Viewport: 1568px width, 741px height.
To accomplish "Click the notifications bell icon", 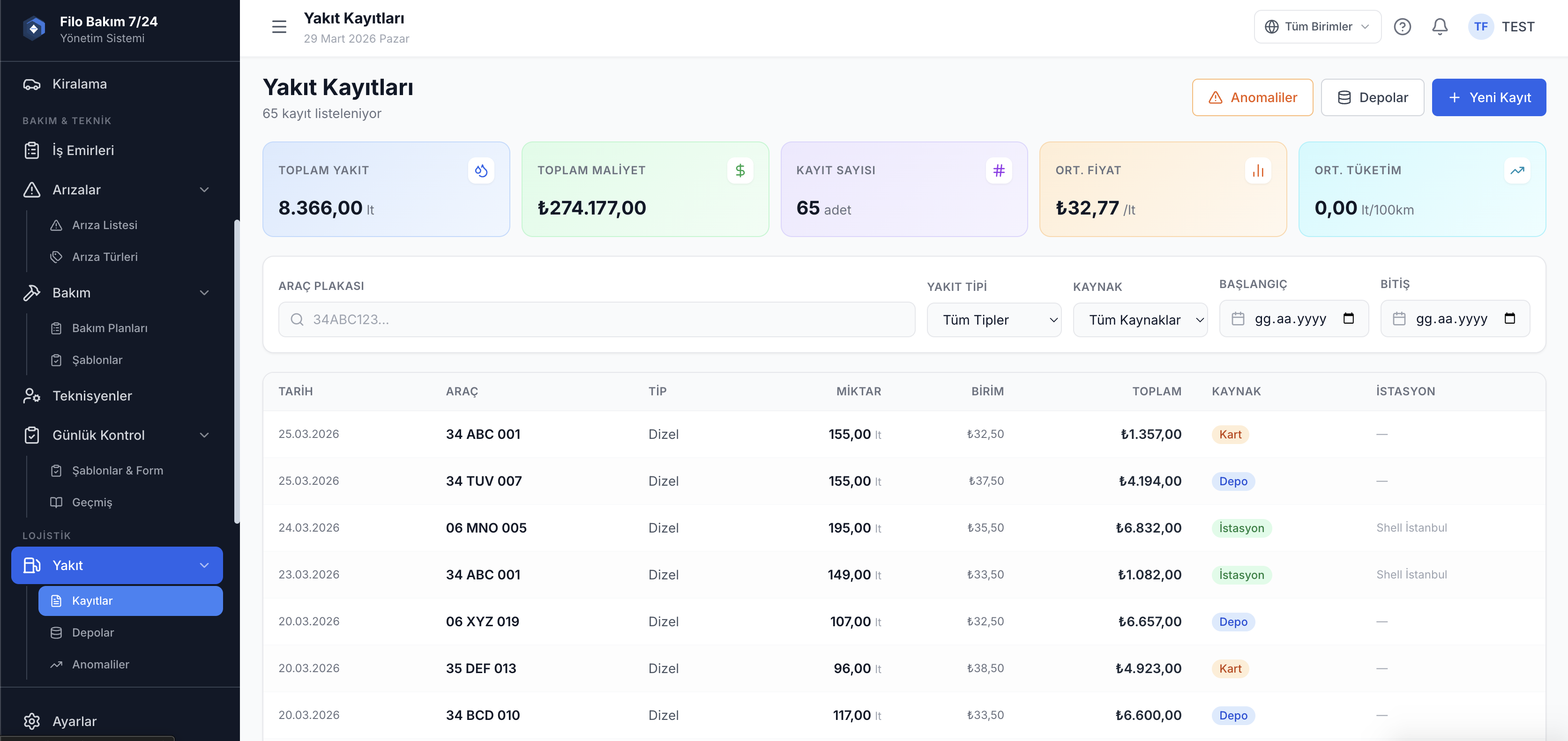I will point(1440,27).
